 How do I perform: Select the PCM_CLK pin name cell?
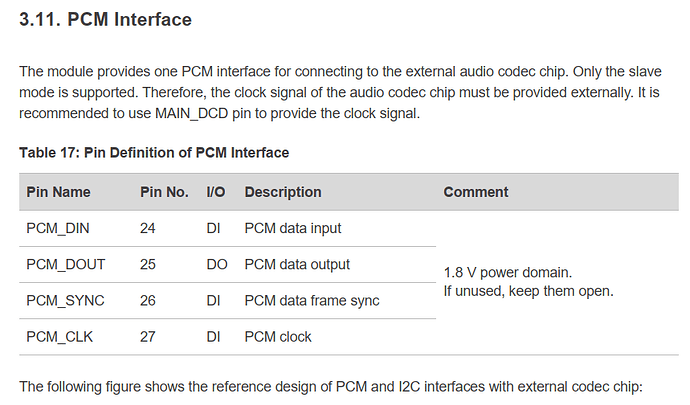pyautogui.click(x=58, y=337)
